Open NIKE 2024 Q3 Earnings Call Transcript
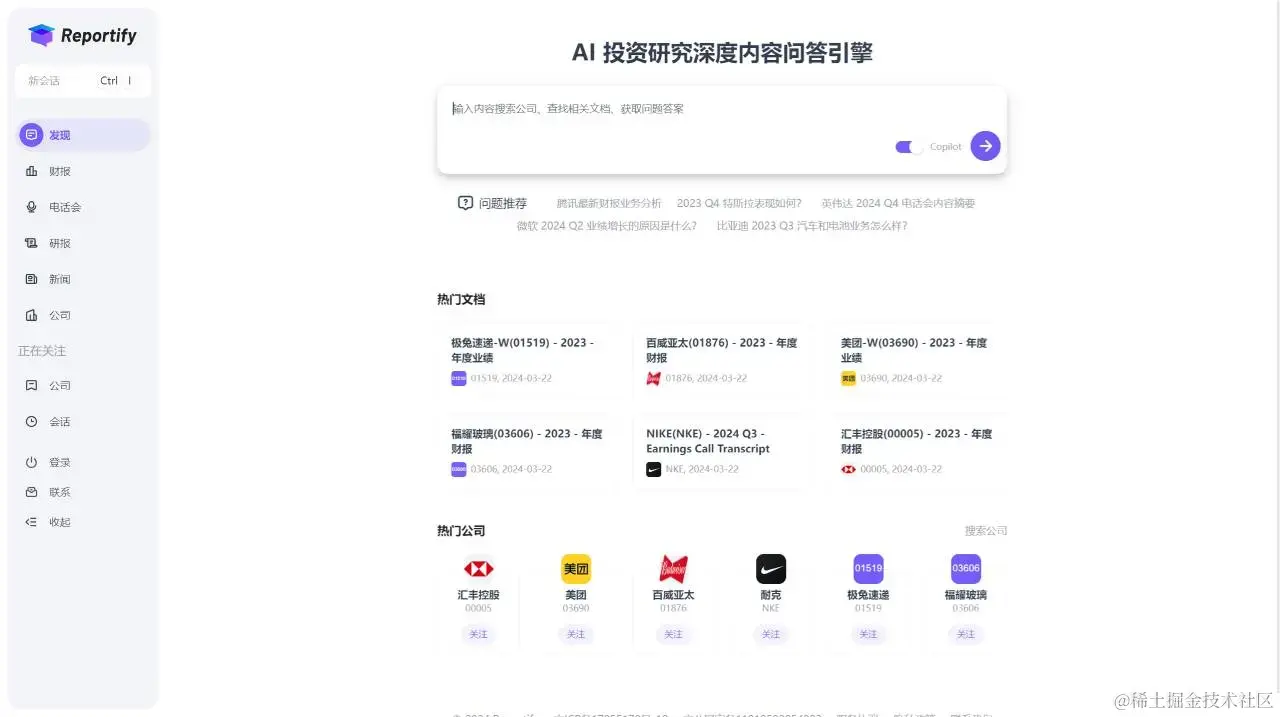The width and height of the screenshot is (1280, 717). pyautogui.click(x=721, y=451)
